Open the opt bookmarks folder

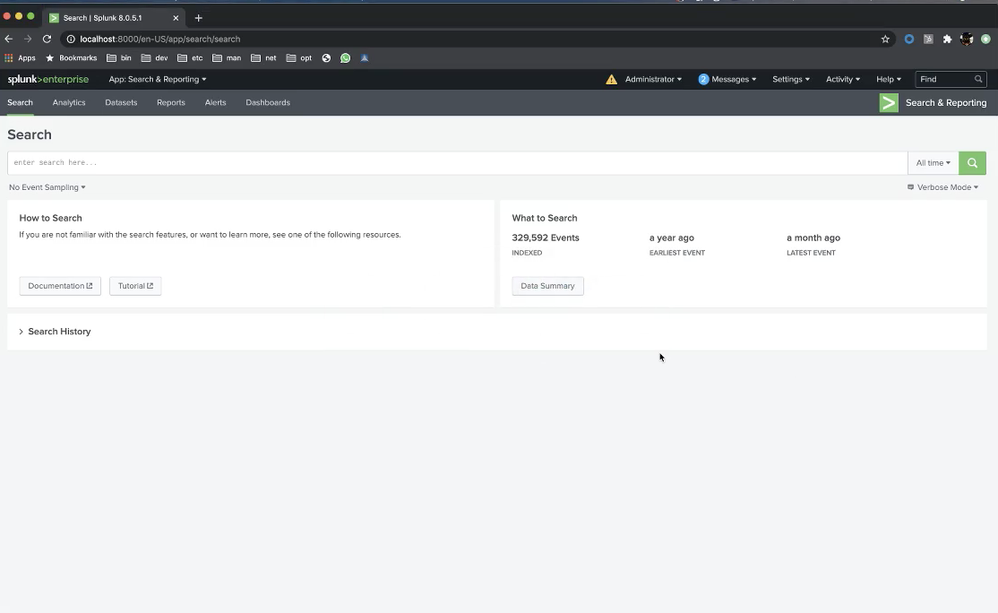click(x=299, y=58)
